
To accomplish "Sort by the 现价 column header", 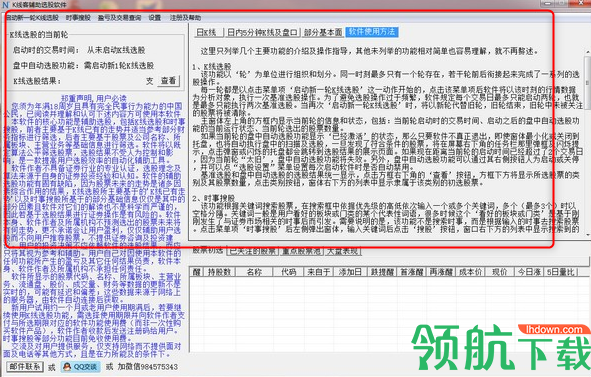I will click(499, 272).
